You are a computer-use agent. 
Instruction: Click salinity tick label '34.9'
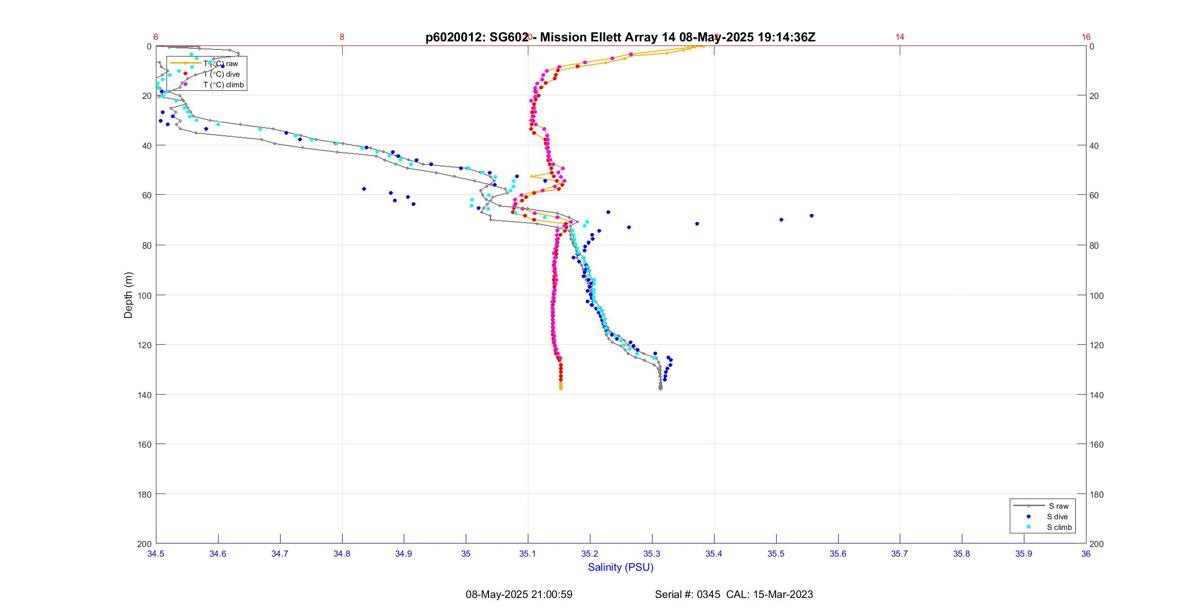coord(403,553)
